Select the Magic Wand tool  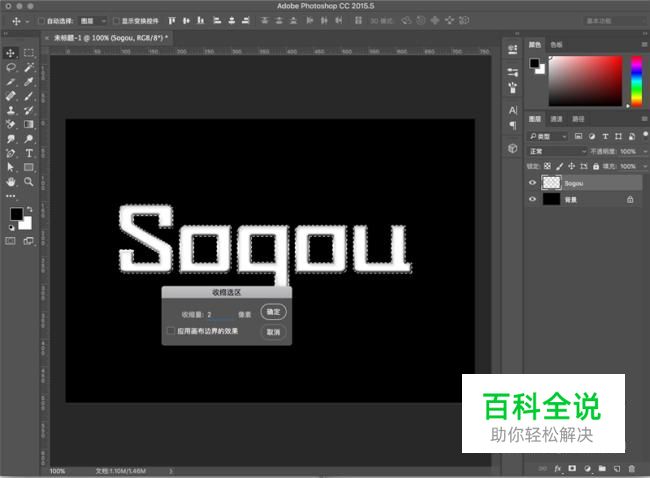click(x=29, y=67)
